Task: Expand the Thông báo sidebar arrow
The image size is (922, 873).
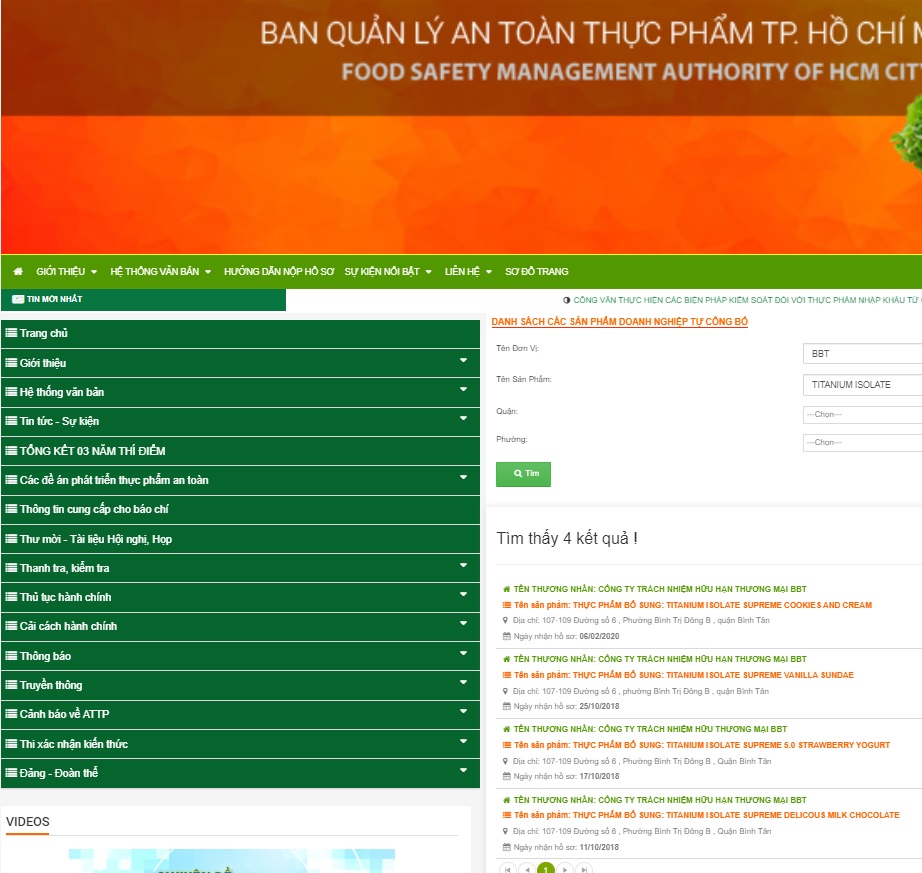Action: [x=463, y=653]
